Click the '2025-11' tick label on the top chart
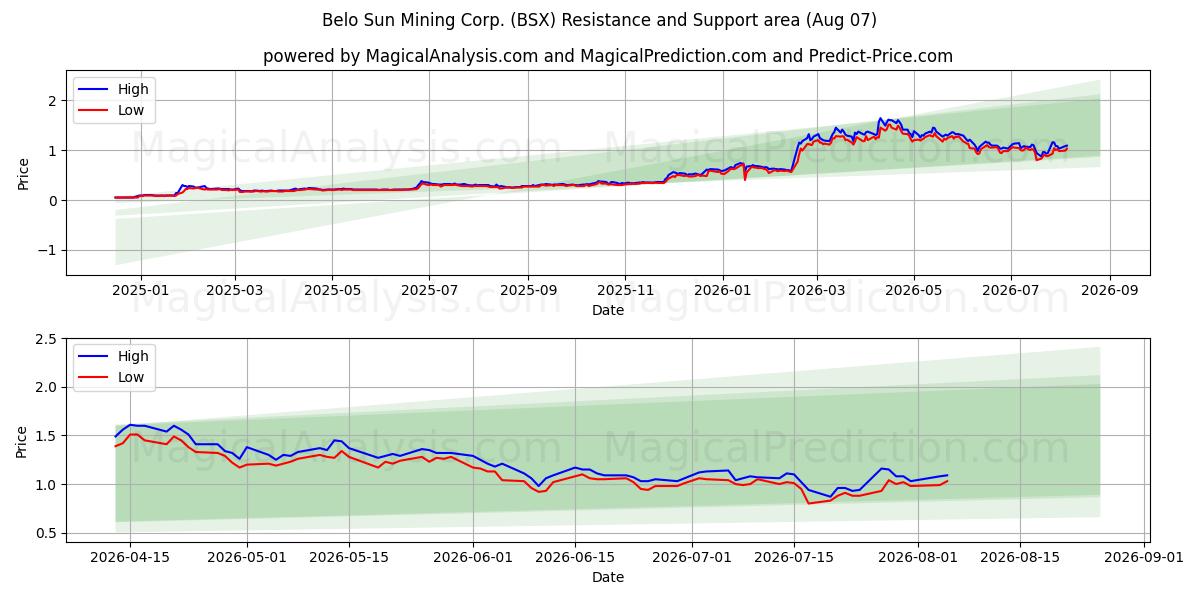Viewport: 1200px width, 600px height. (625, 290)
